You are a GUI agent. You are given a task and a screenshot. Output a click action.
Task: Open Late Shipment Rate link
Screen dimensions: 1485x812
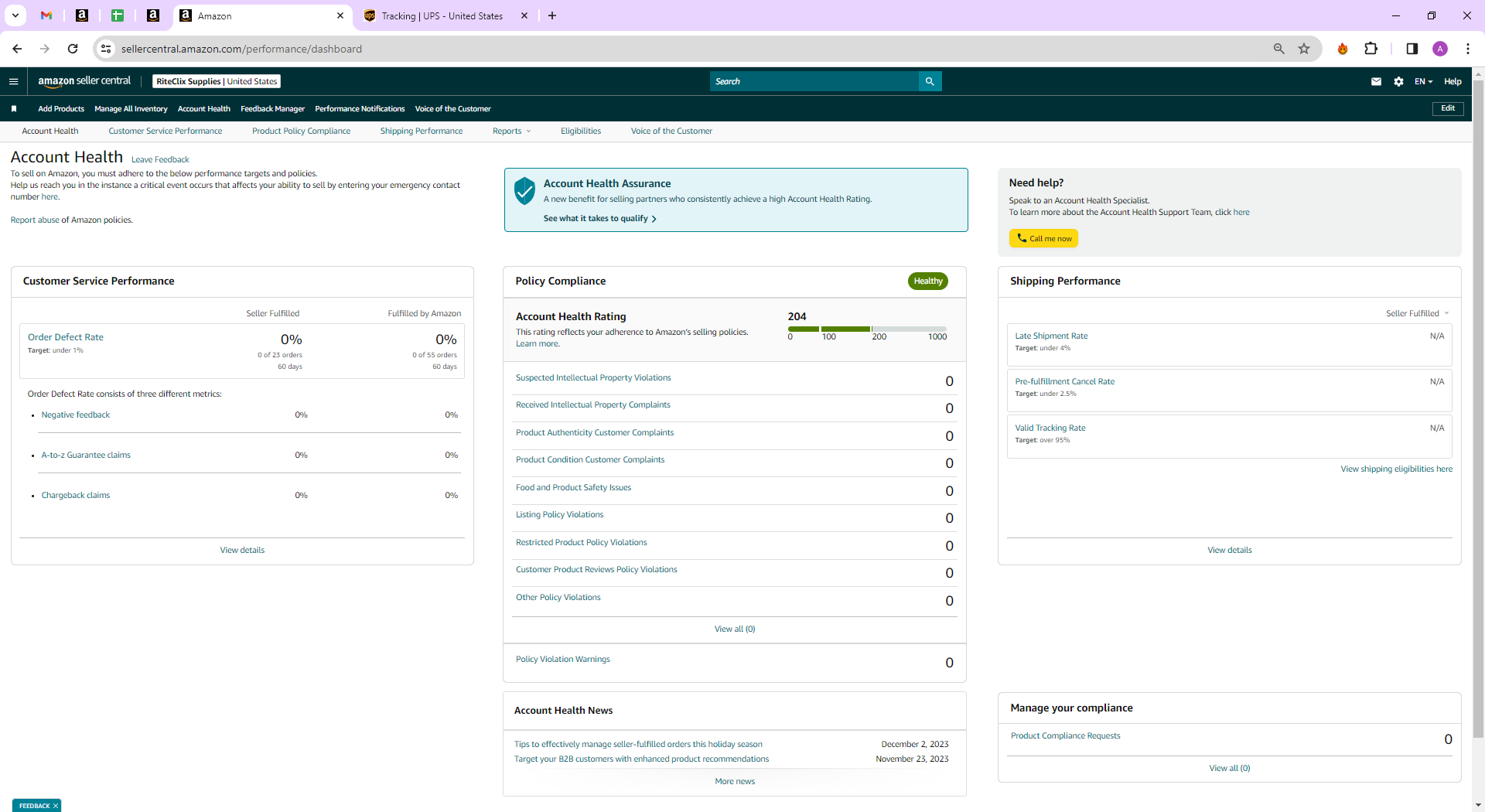pyautogui.click(x=1051, y=336)
